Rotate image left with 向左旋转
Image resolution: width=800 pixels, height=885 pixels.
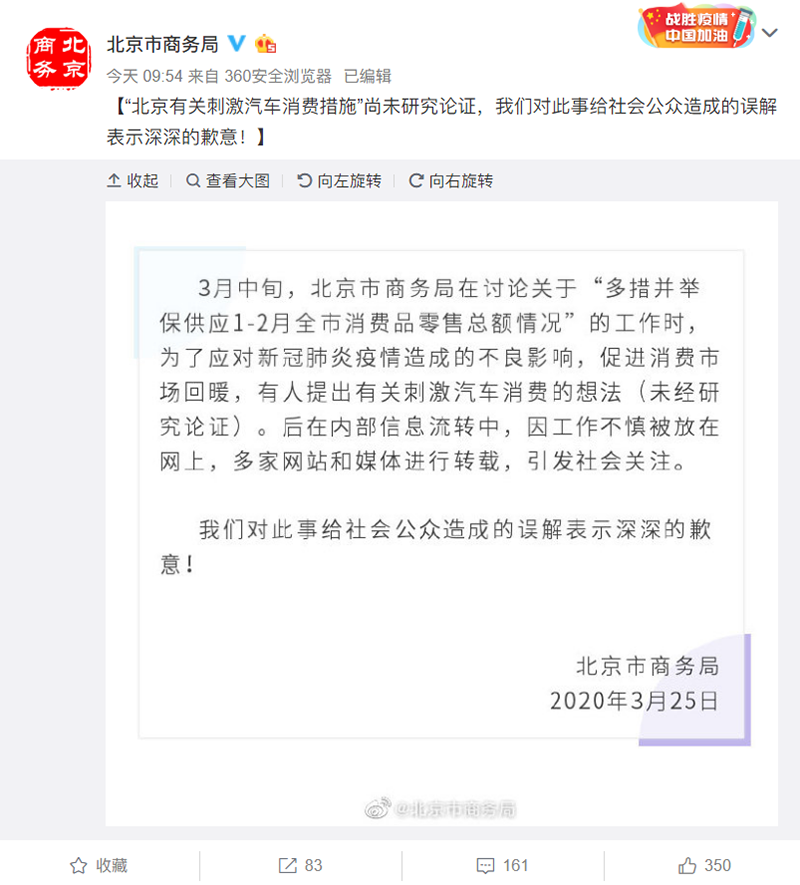pyautogui.click(x=339, y=181)
